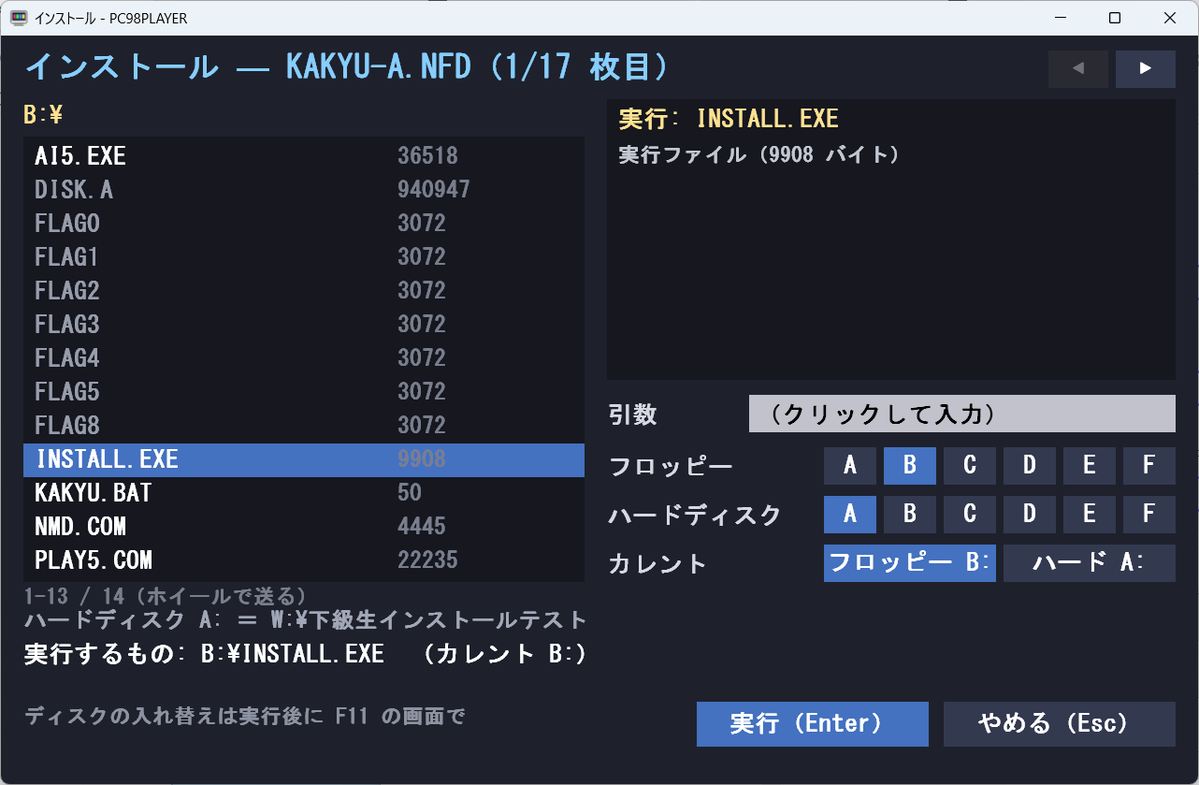Image resolution: width=1199 pixels, height=785 pixels.
Task: Select floppy drive A
Action: pyautogui.click(x=850, y=465)
